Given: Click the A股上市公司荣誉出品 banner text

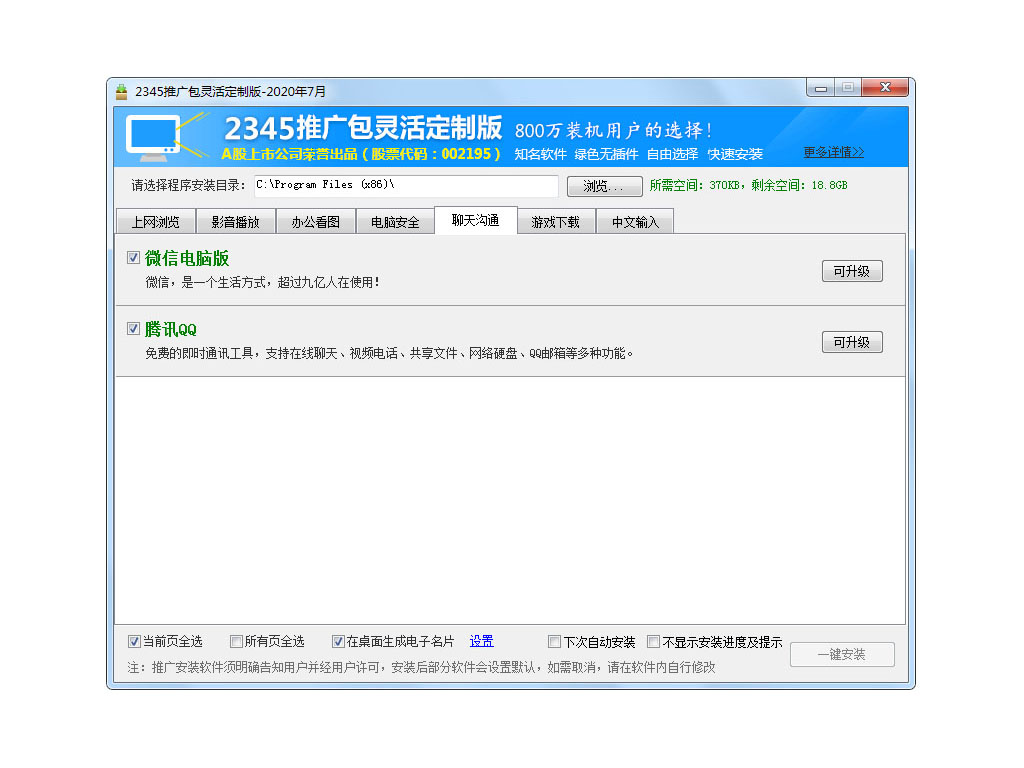Looking at the screenshot, I should click(x=360, y=154).
